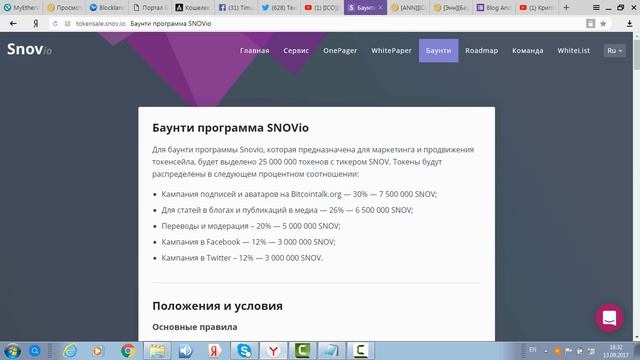640x360 pixels.
Task: Switch to the YouTube (1) Крип tab
Action: [x=537, y=7]
